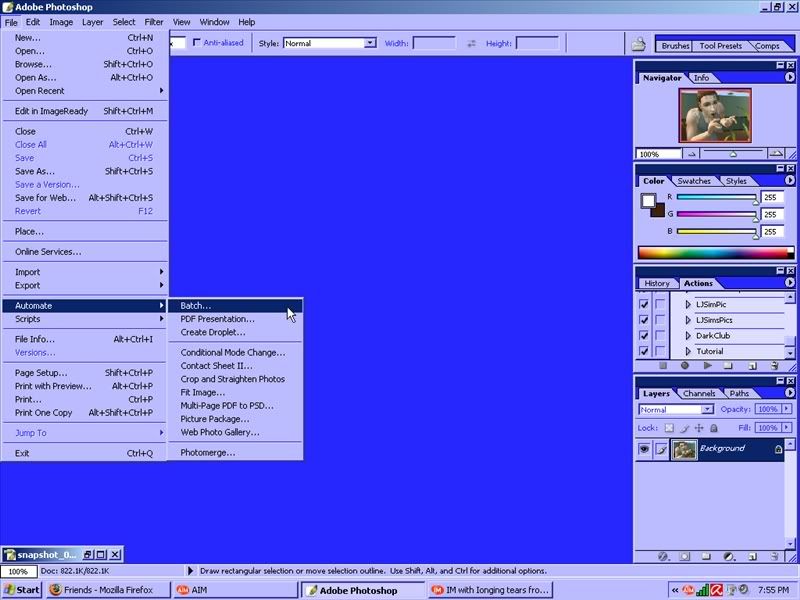Click the lock position icon
This screenshot has height=600, width=800.
click(x=699, y=428)
